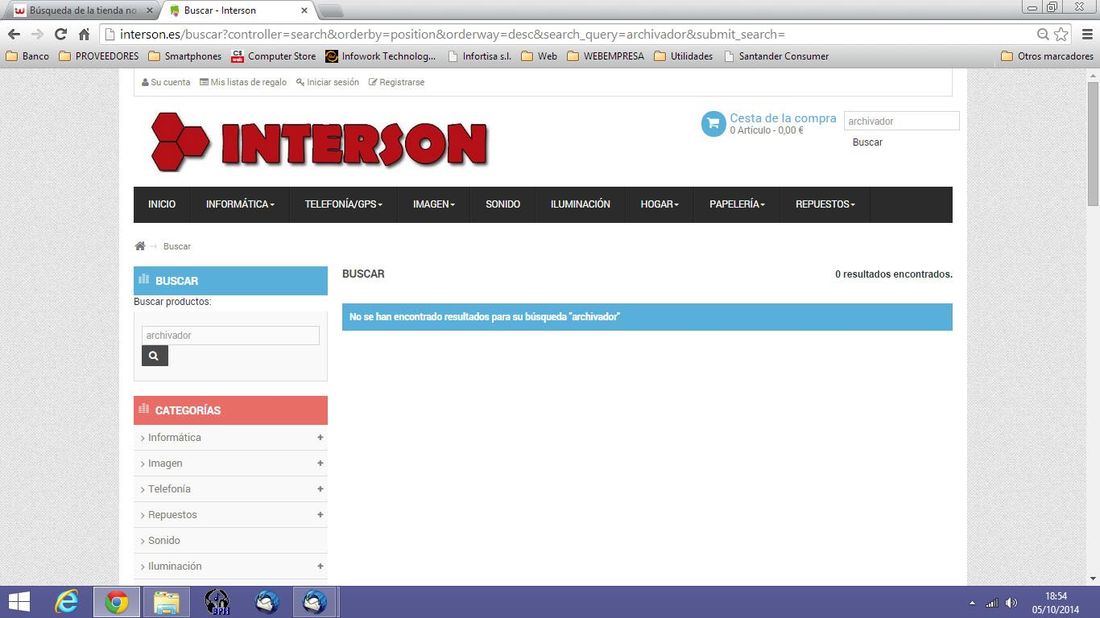This screenshot has height=618, width=1100.
Task: Click Su cuenta link
Action: (166, 82)
